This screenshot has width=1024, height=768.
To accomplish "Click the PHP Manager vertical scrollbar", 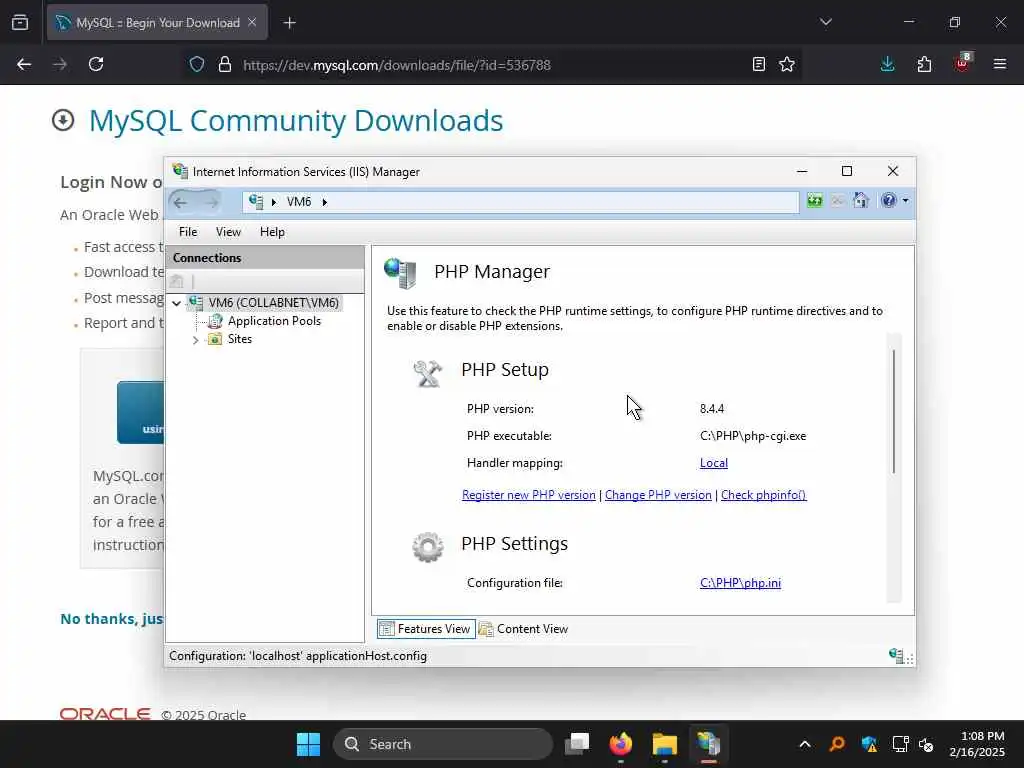I will coord(893,411).
